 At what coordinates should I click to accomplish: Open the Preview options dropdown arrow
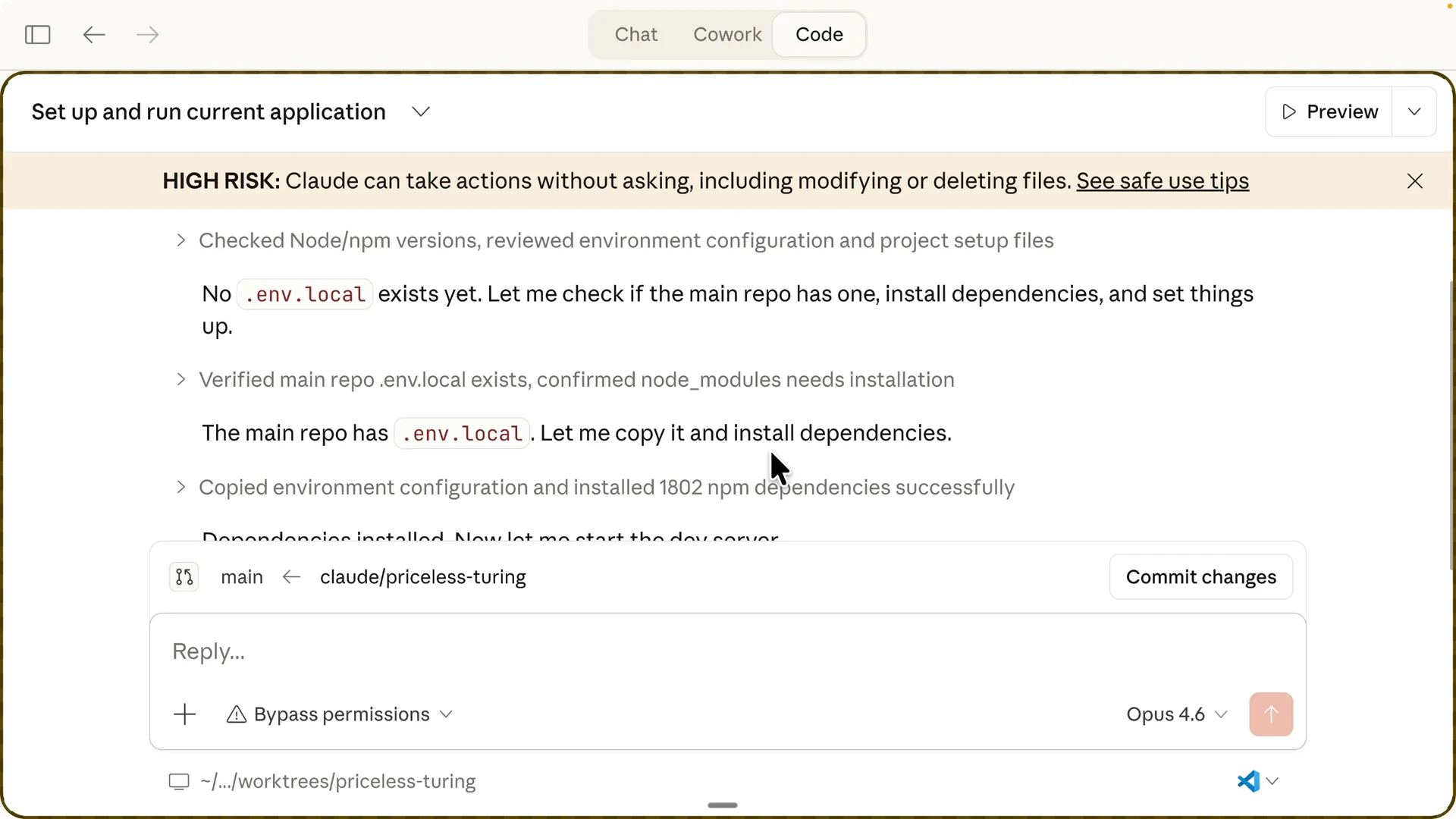click(1414, 112)
